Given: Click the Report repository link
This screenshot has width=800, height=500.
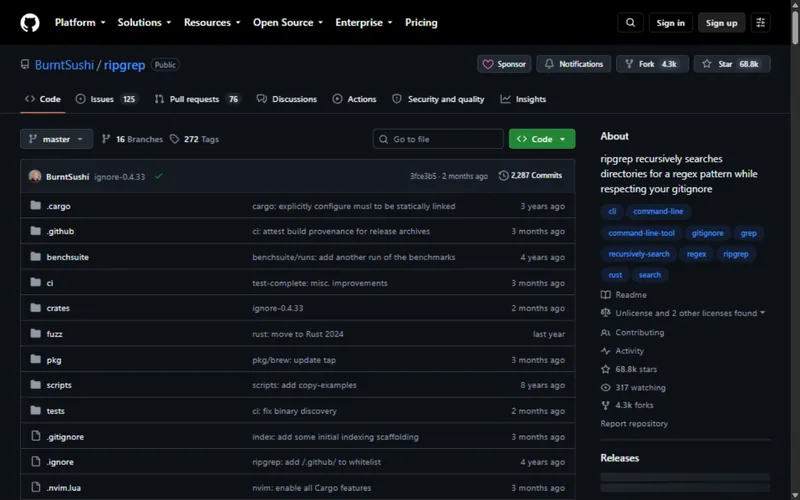Looking at the screenshot, I should tap(634, 423).
